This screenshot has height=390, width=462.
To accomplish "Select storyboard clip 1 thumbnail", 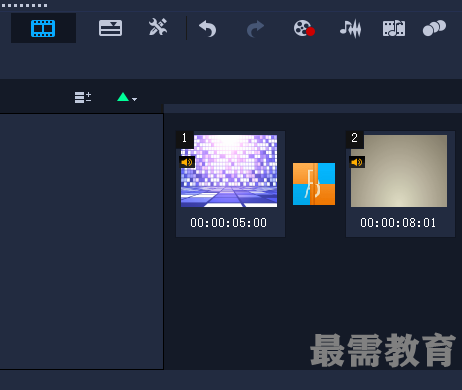I will point(229,171).
